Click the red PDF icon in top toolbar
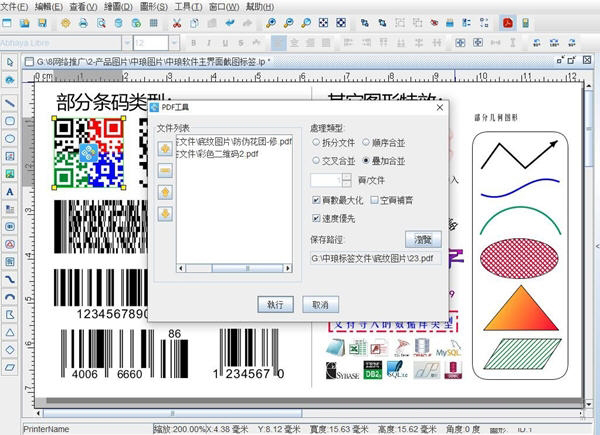Viewport: 600px width, 435px height. pyautogui.click(x=507, y=22)
